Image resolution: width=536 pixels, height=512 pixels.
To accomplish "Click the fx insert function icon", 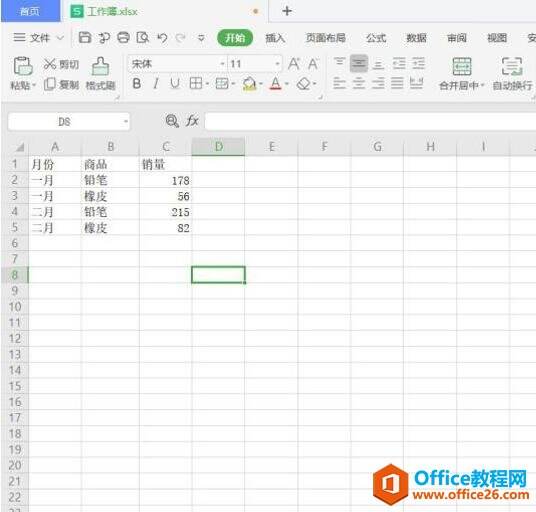I will 192,121.
